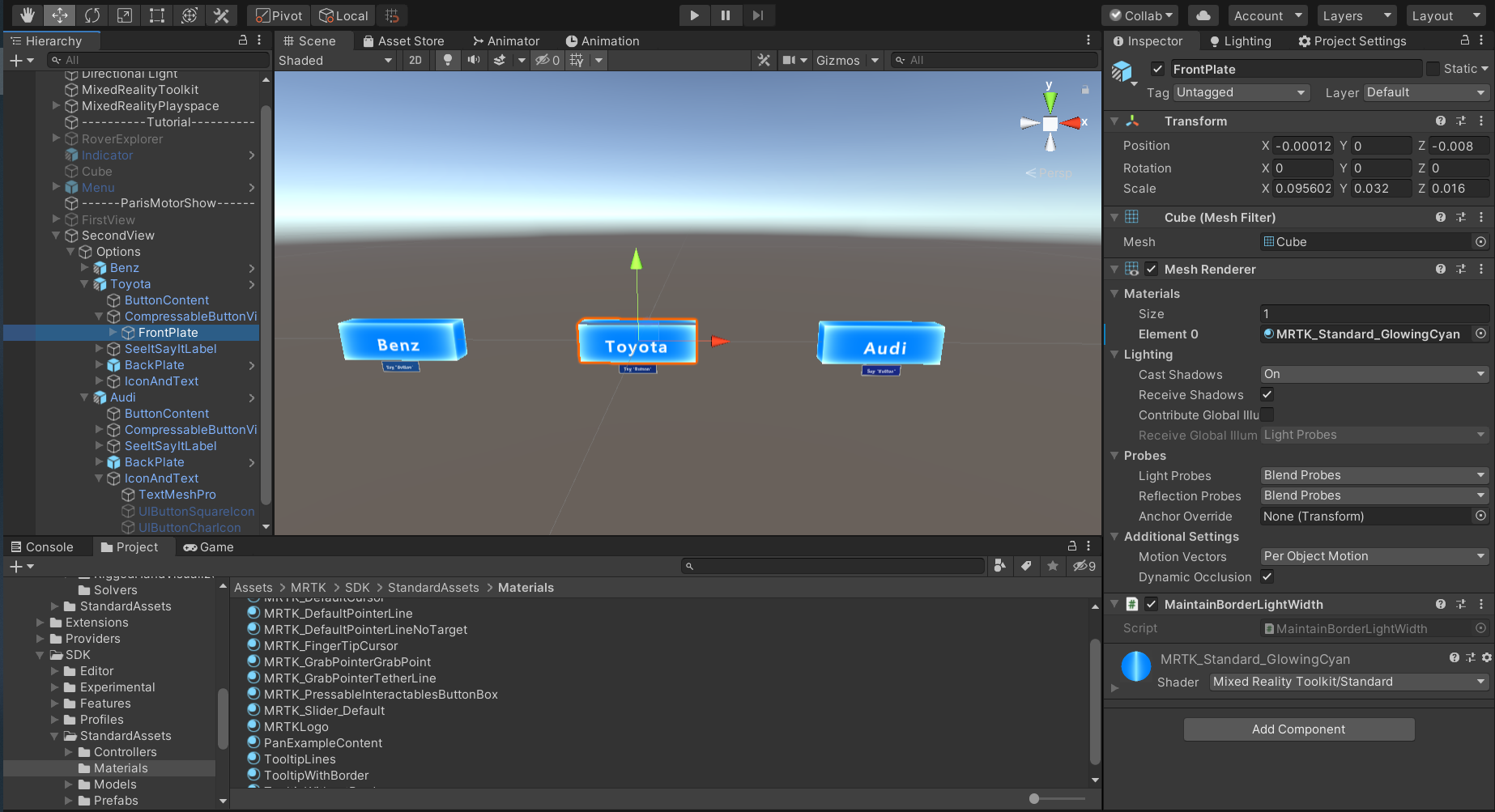
Task: Open scene component editor tools icon
Action: [x=763, y=60]
